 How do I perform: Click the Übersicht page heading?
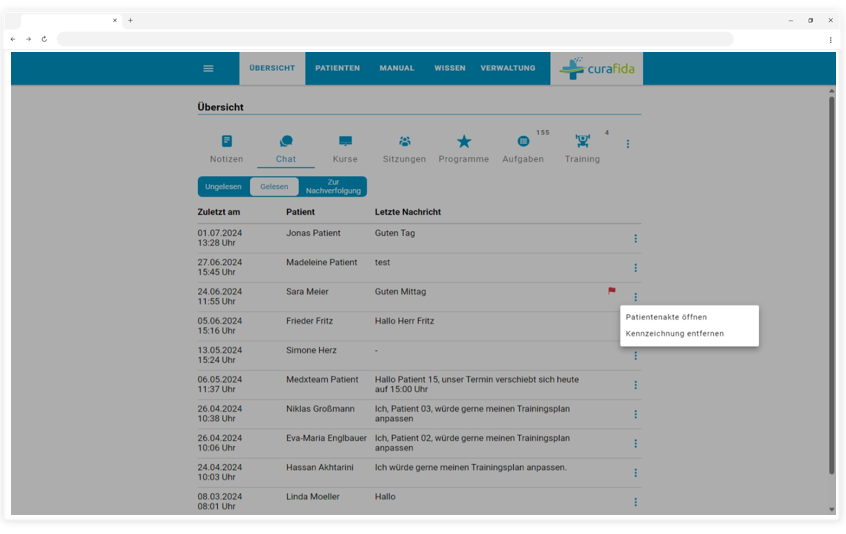tap(220, 107)
